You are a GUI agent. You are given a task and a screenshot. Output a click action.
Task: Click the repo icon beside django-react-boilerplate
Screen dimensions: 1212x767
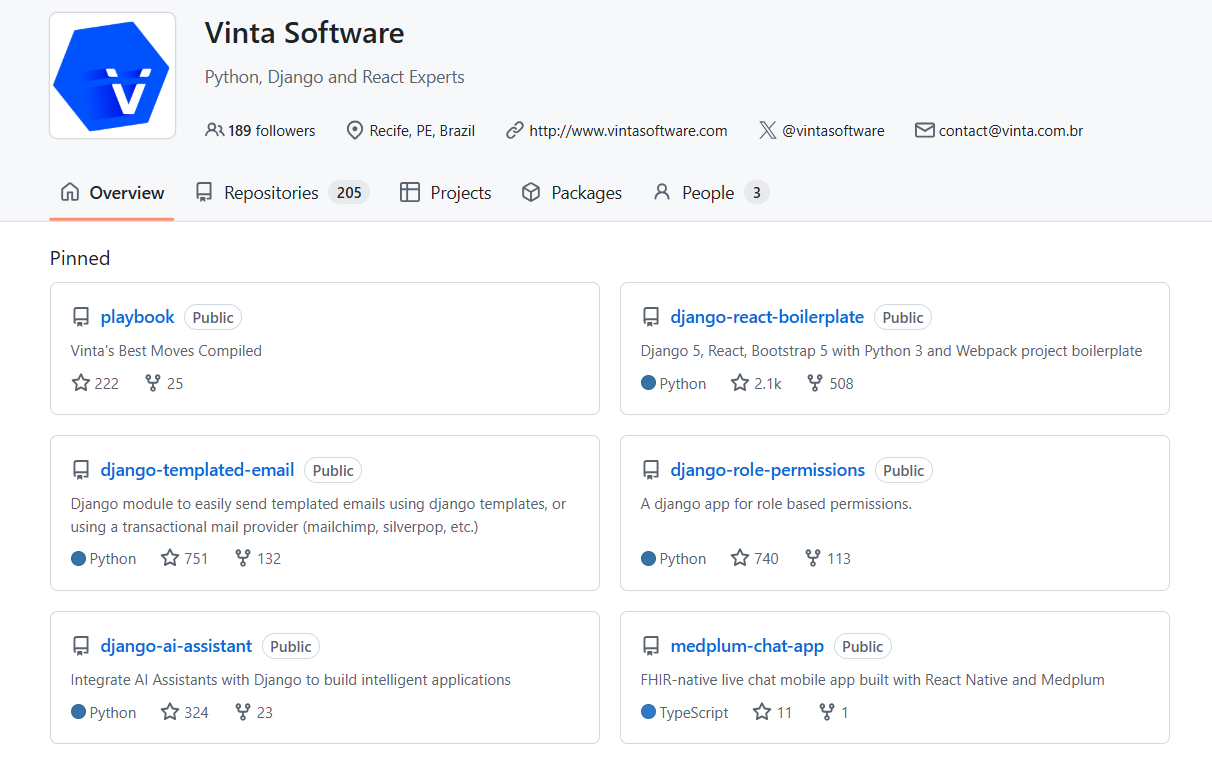tap(651, 318)
